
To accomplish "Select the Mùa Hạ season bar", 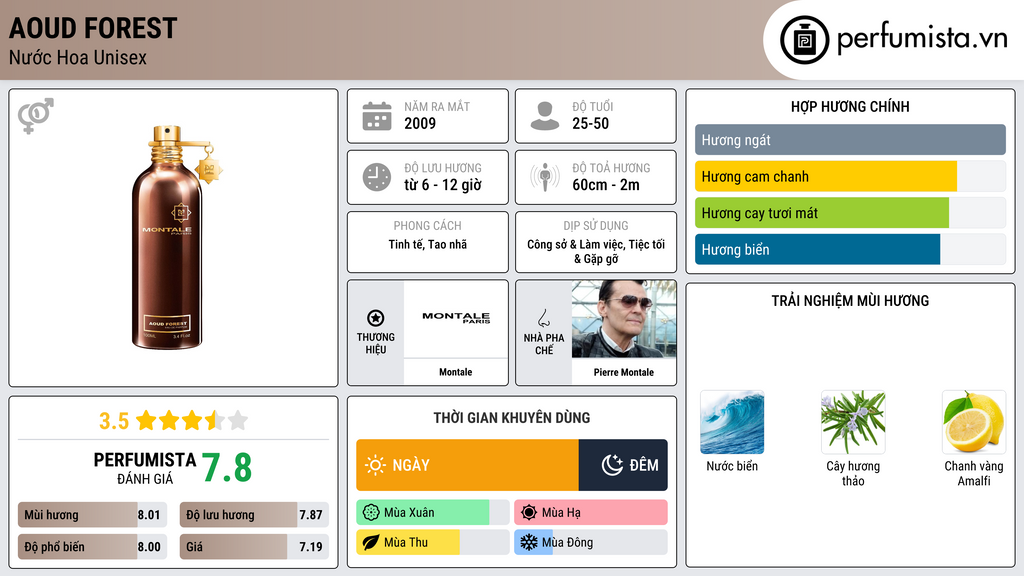I will pyautogui.click(x=590, y=513).
